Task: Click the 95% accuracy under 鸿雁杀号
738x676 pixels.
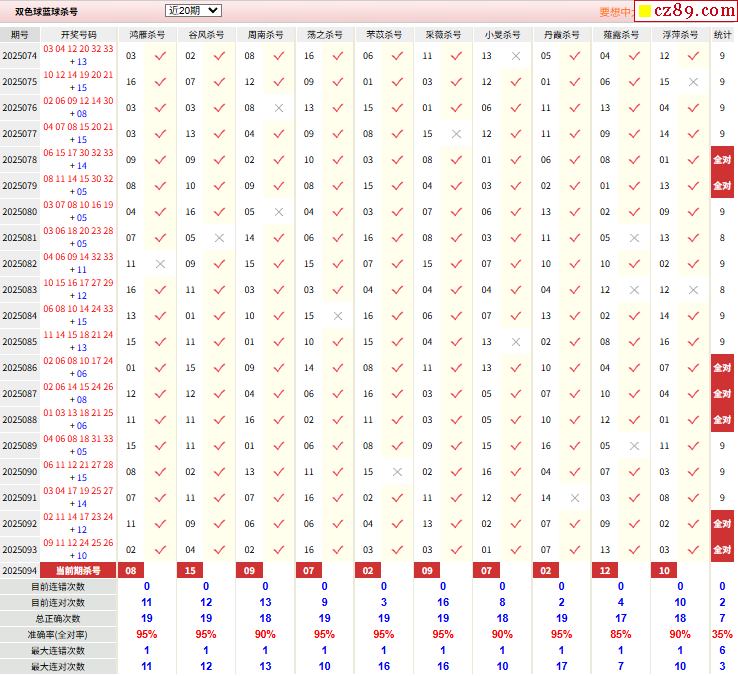Action: click(147, 635)
